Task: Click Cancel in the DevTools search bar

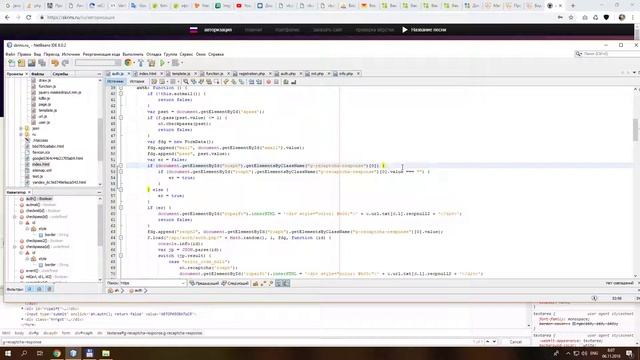Action: click(x=516, y=342)
